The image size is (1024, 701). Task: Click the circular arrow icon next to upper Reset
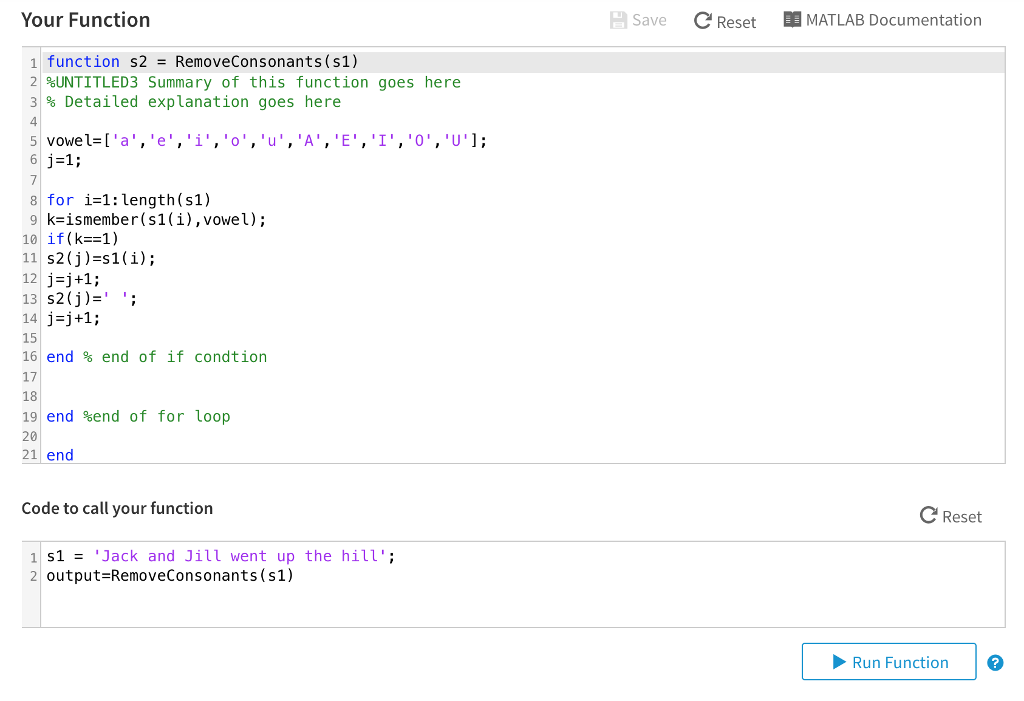pyautogui.click(x=703, y=21)
